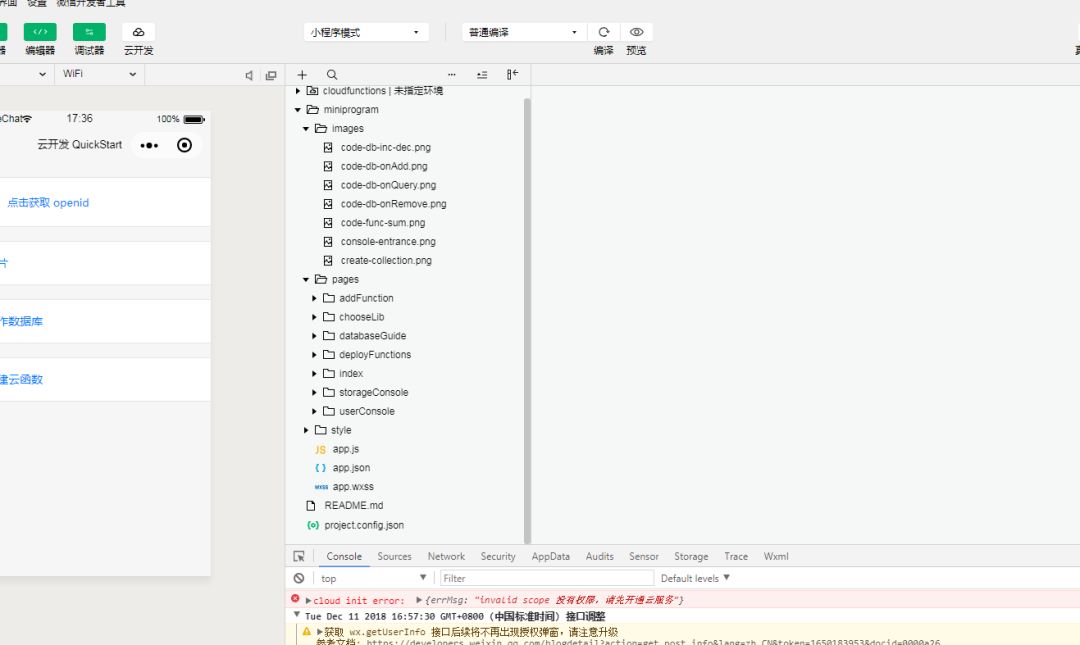
Task: Select the userConsole folder
Action: (x=366, y=411)
